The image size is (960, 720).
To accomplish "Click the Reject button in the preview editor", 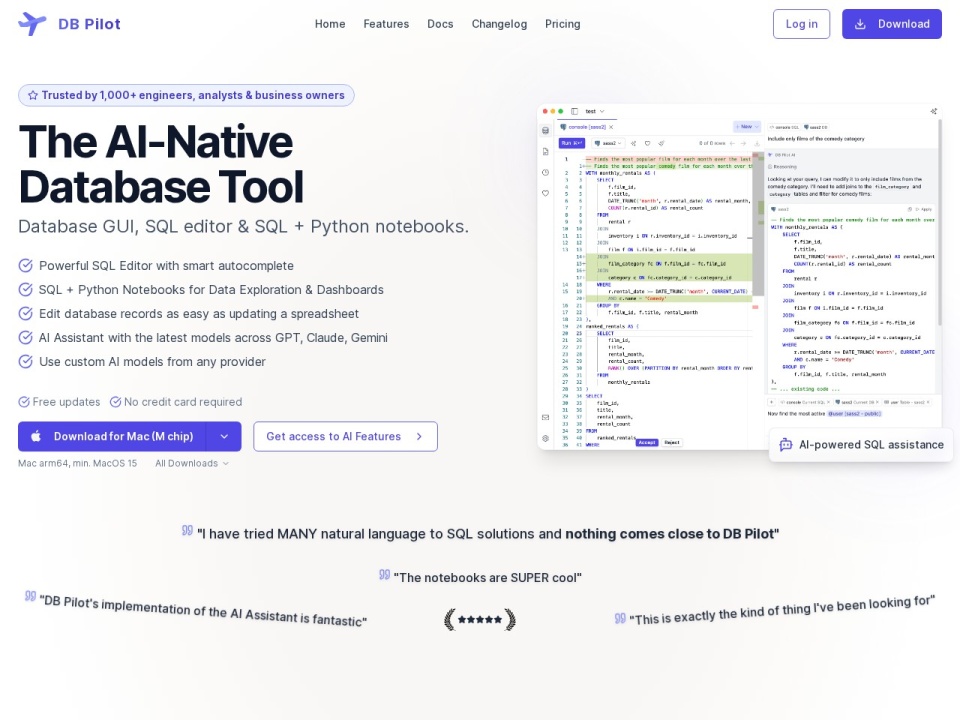I will point(672,442).
